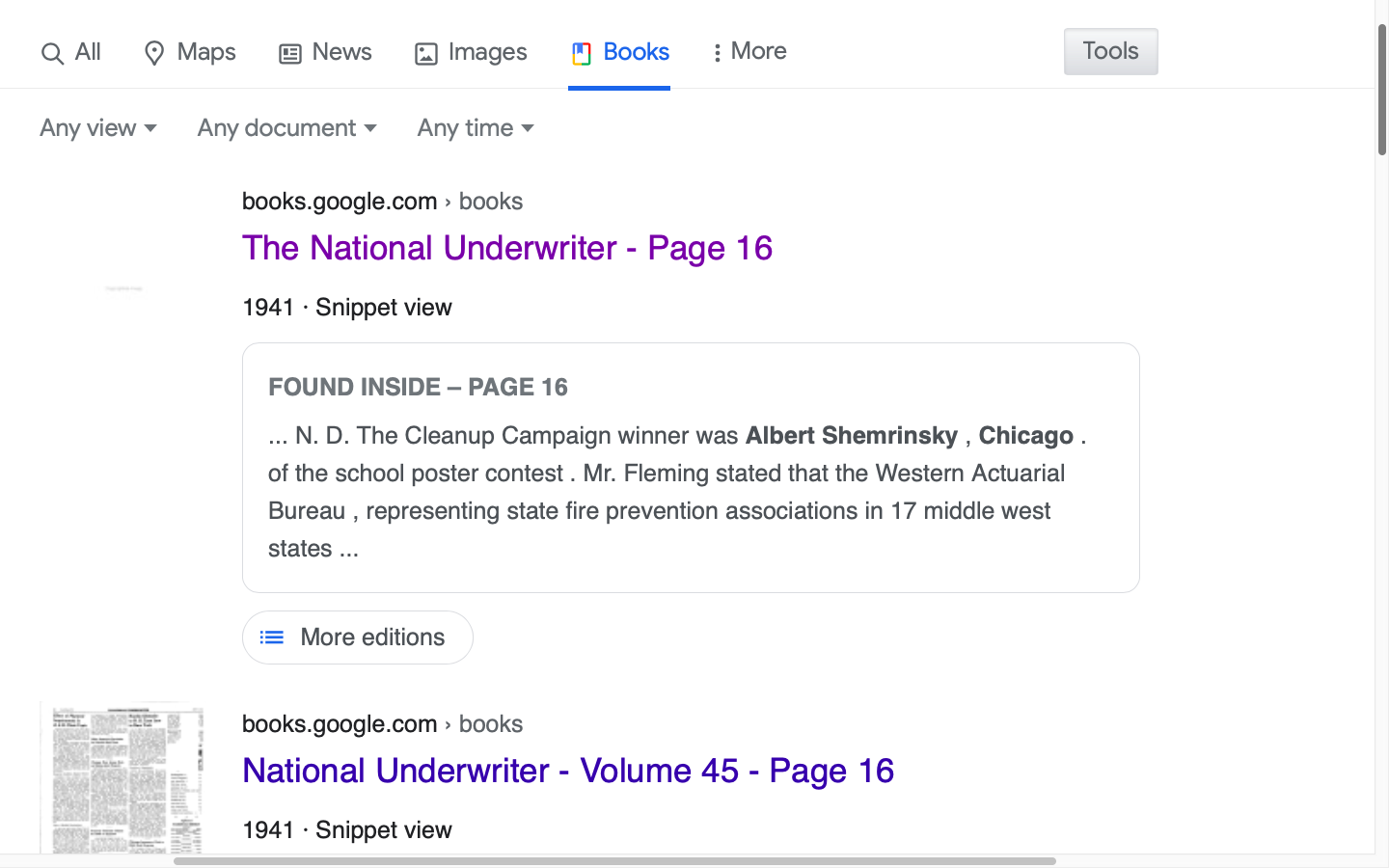
Task: Click the Maps pin icon
Action: coord(153,53)
